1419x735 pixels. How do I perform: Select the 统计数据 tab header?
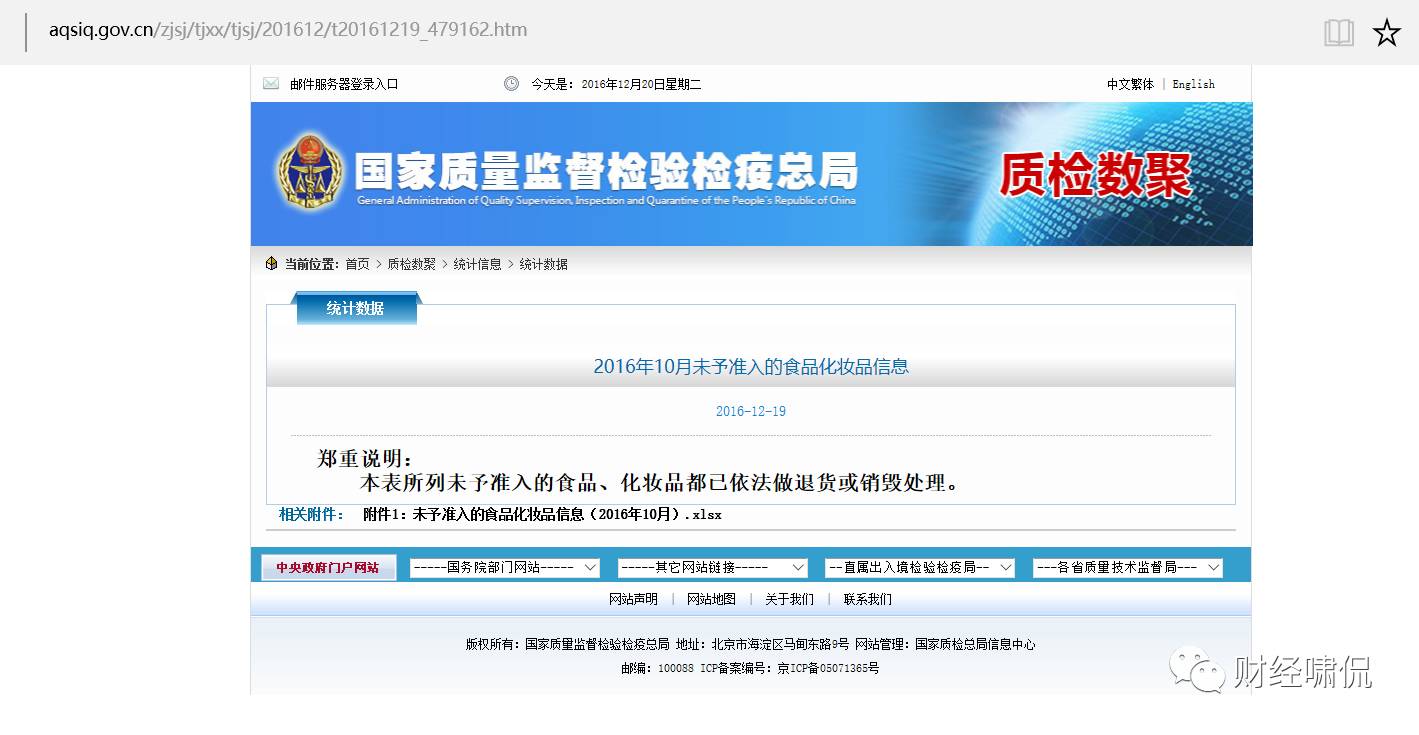pyautogui.click(x=356, y=308)
